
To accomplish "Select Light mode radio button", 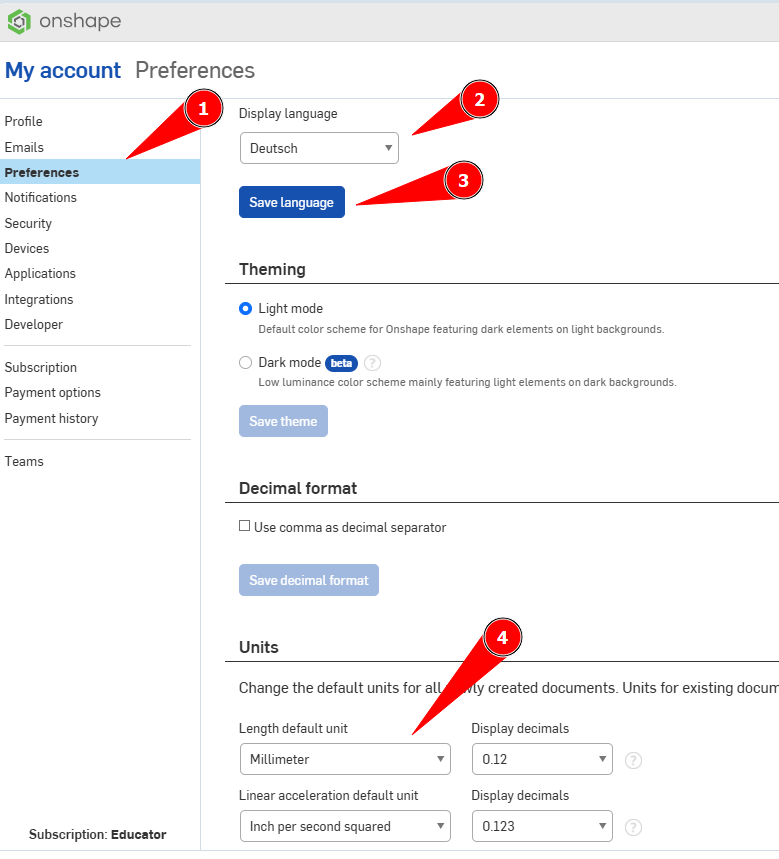I will click(246, 309).
